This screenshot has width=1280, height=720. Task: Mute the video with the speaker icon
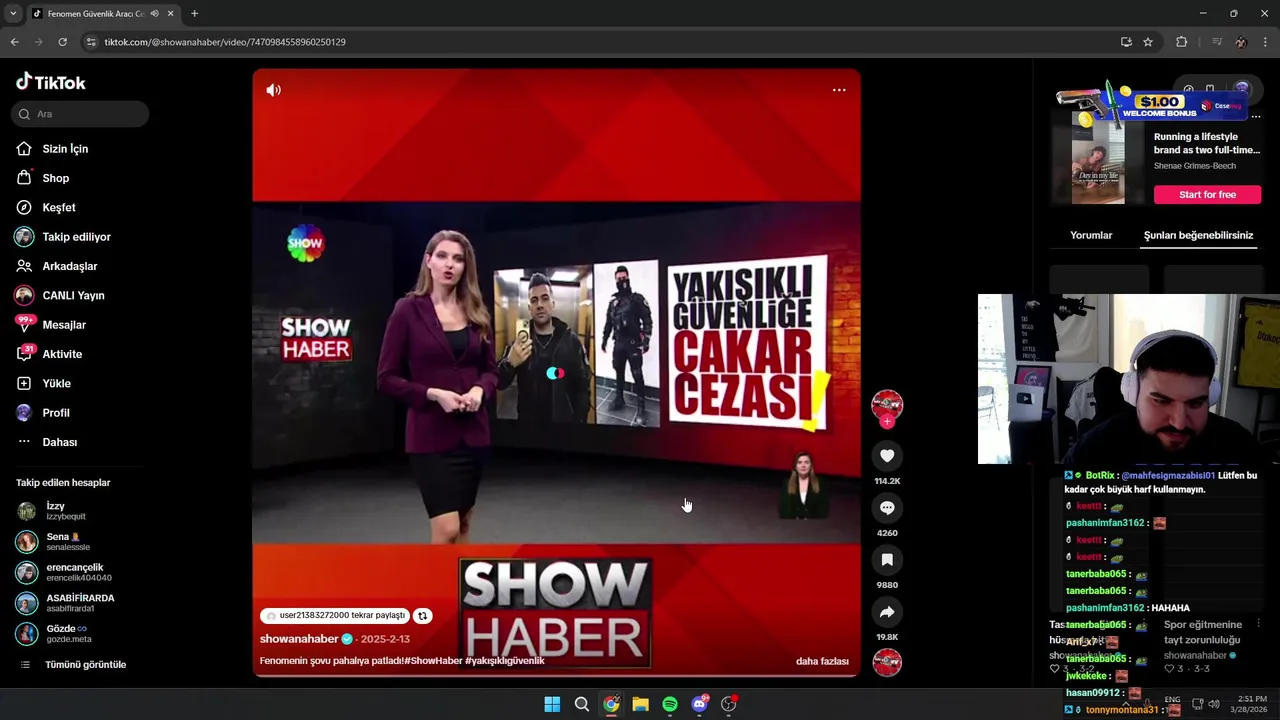pyautogui.click(x=273, y=90)
